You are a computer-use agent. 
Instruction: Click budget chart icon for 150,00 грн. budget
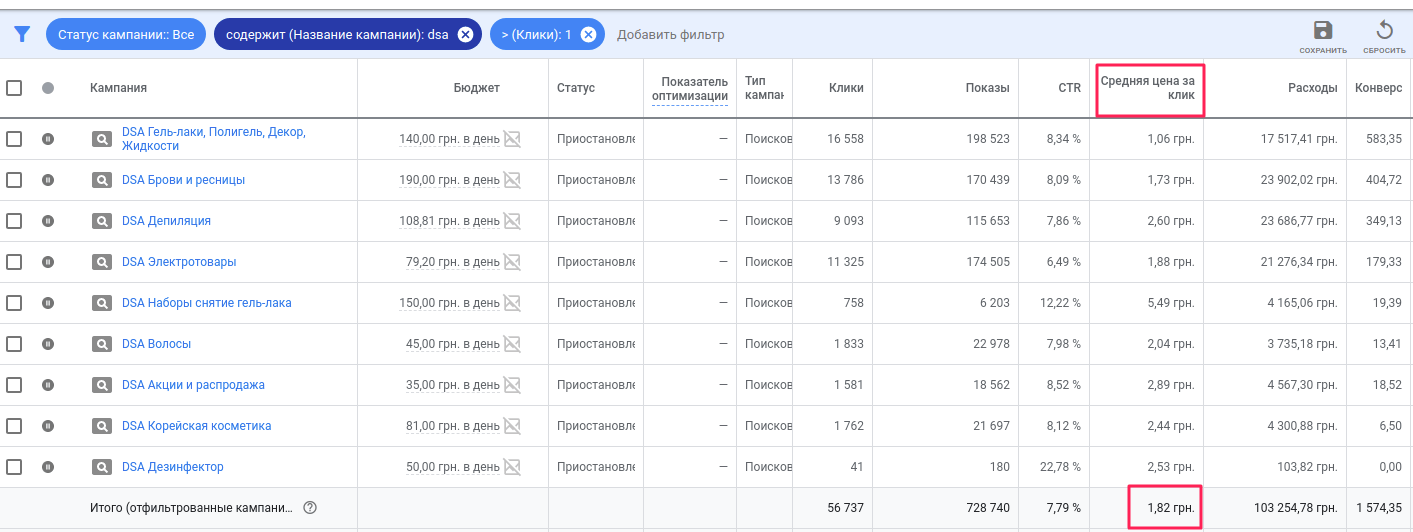(x=512, y=303)
